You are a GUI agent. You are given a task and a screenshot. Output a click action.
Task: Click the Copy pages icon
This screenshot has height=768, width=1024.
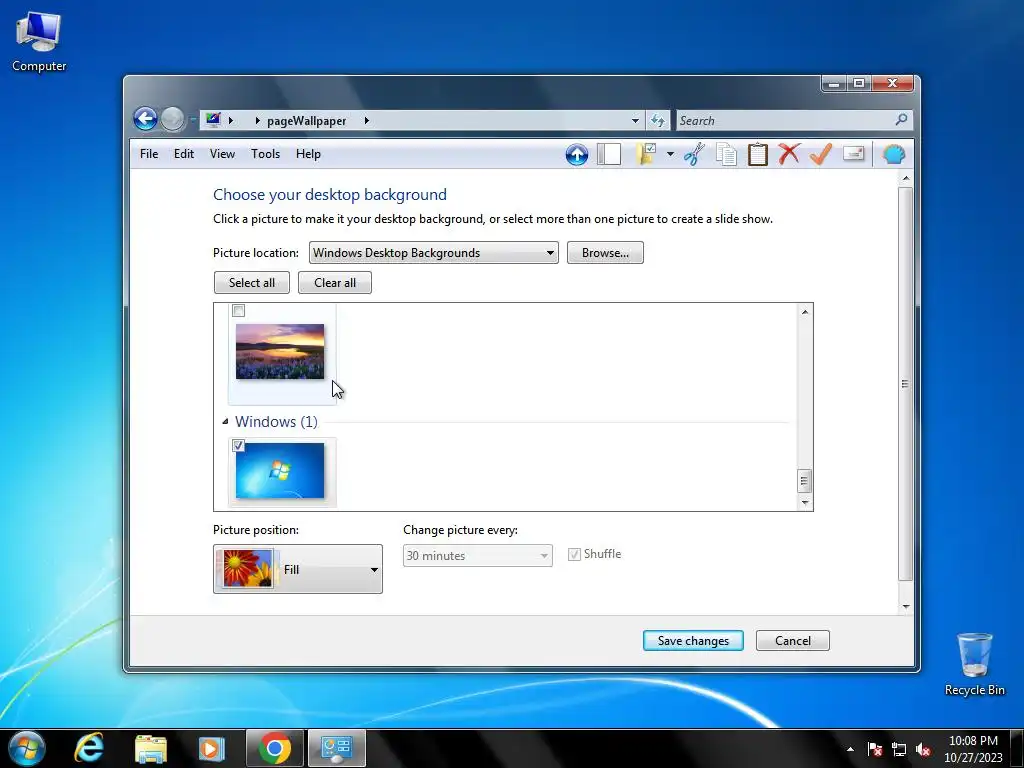(726, 155)
